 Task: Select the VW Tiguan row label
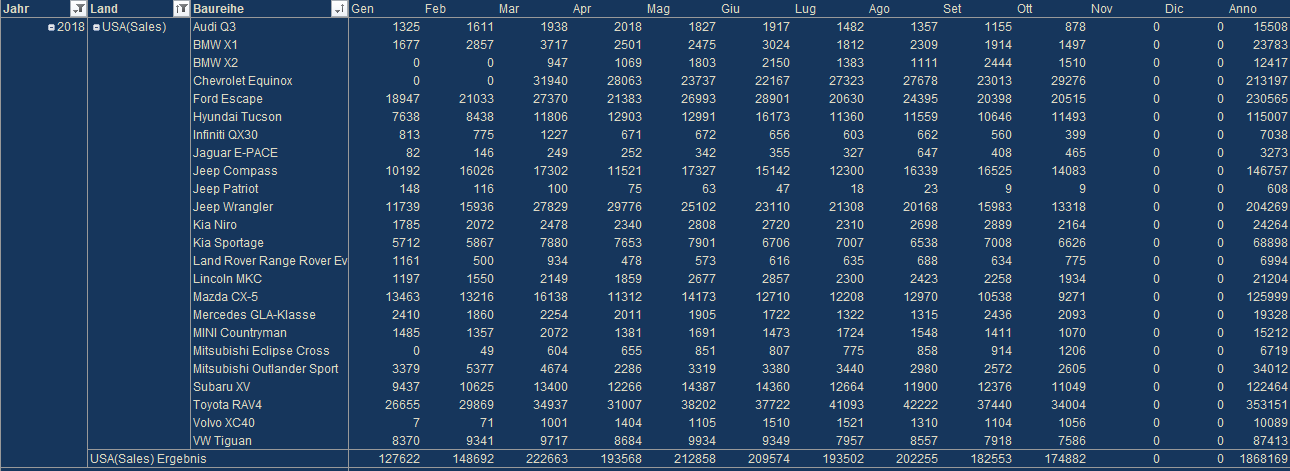[x=222, y=441]
